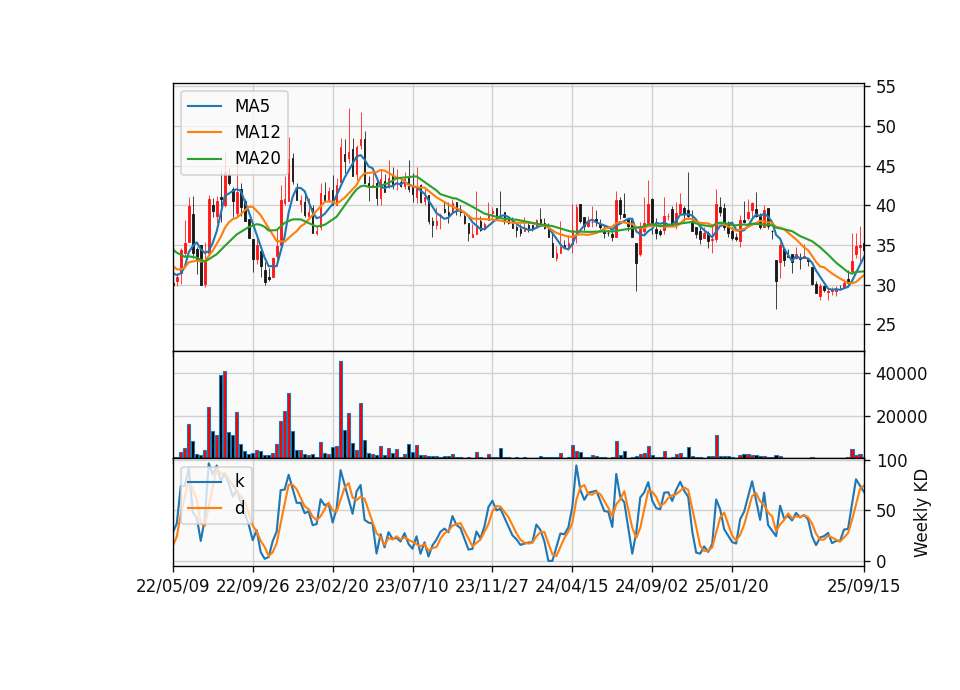Click the price axis value 30
Screen dimensions: 960x690
click(886, 285)
